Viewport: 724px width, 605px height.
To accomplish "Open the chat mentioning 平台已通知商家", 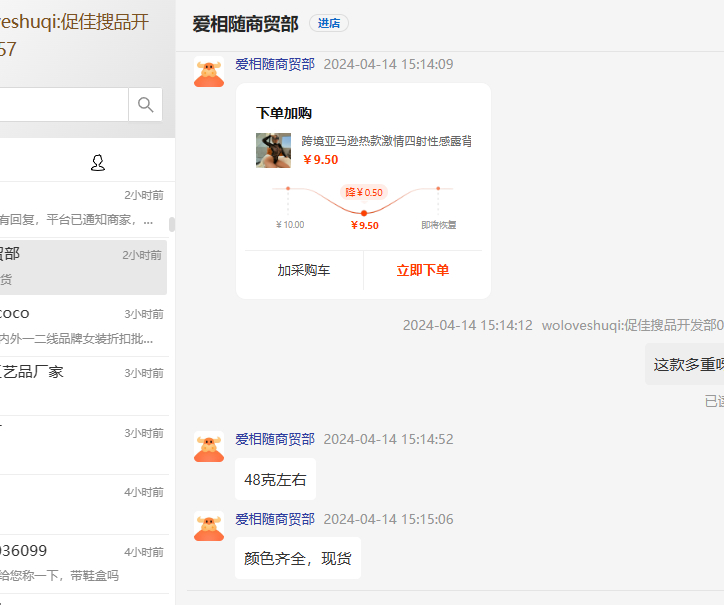I will pos(80,207).
